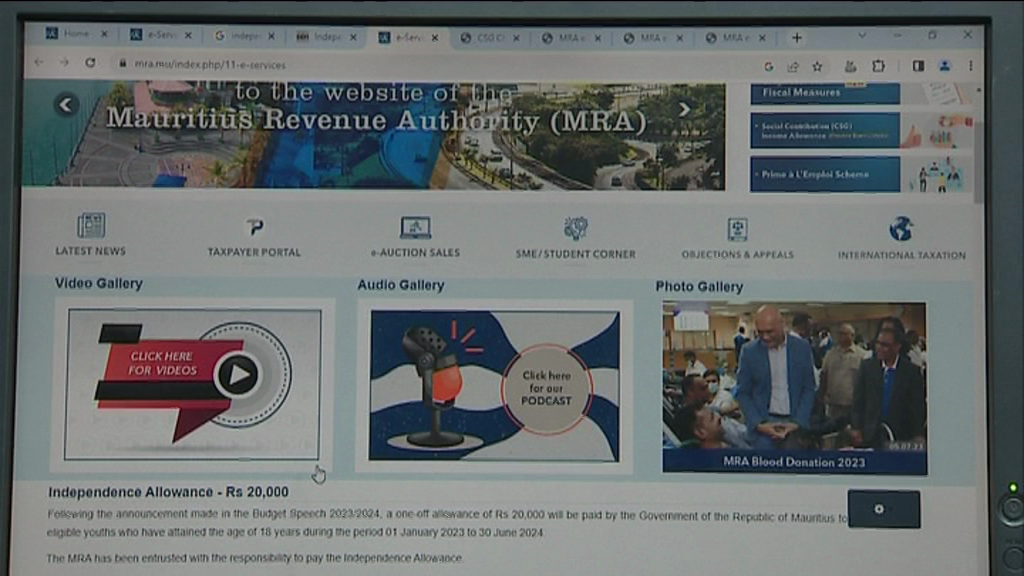Switch to the CSG tab
The width and height of the screenshot is (1024, 576).
click(489, 38)
